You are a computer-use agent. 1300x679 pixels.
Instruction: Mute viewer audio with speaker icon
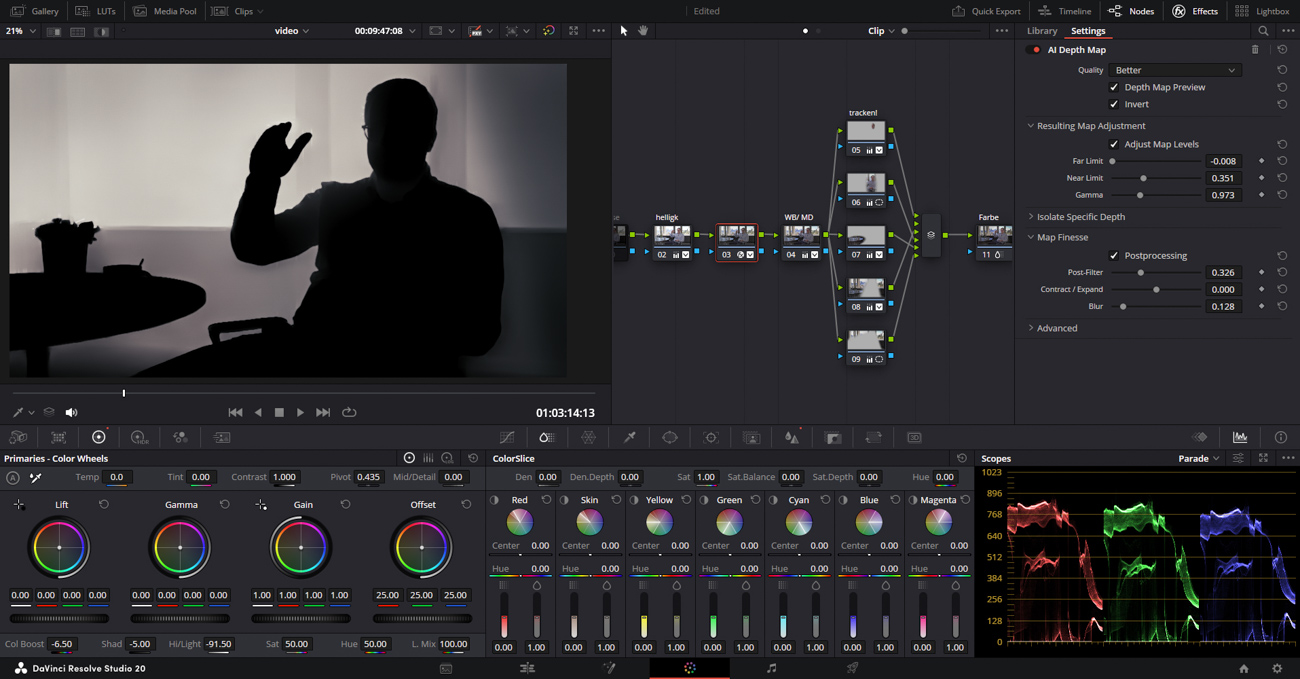(71, 412)
